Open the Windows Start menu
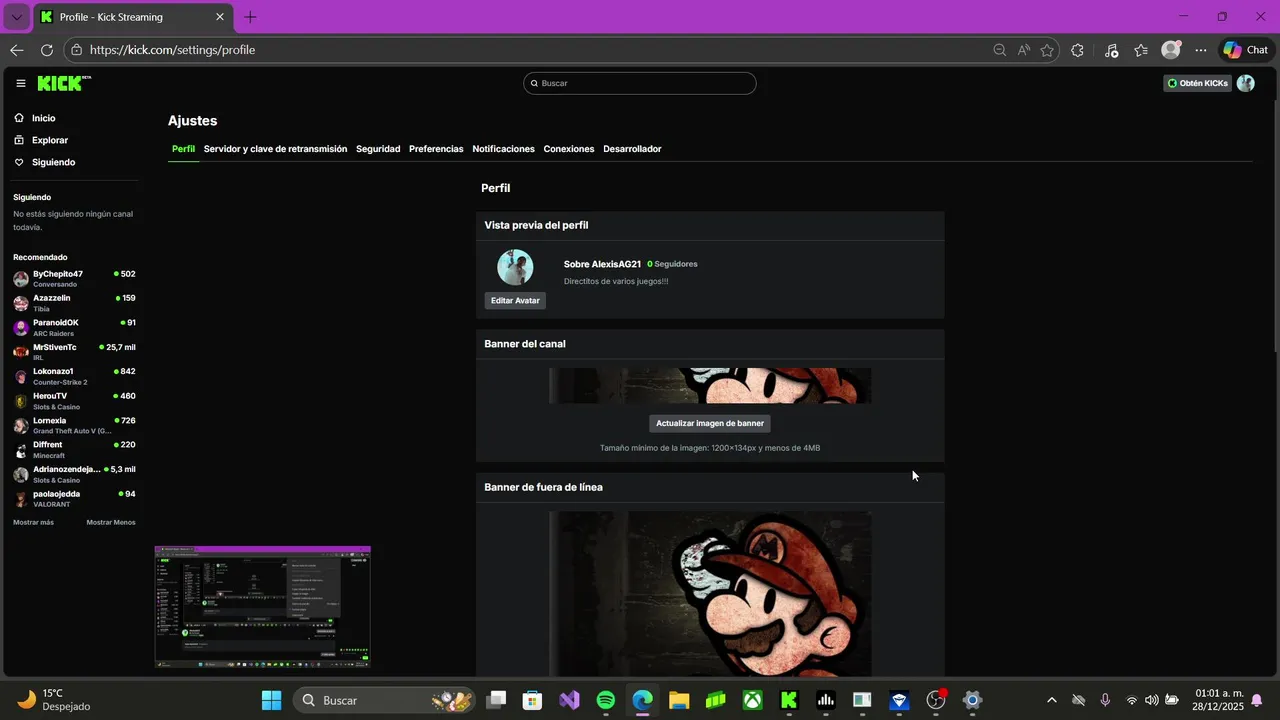This screenshot has width=1280, height=720. tap(271, 700)
